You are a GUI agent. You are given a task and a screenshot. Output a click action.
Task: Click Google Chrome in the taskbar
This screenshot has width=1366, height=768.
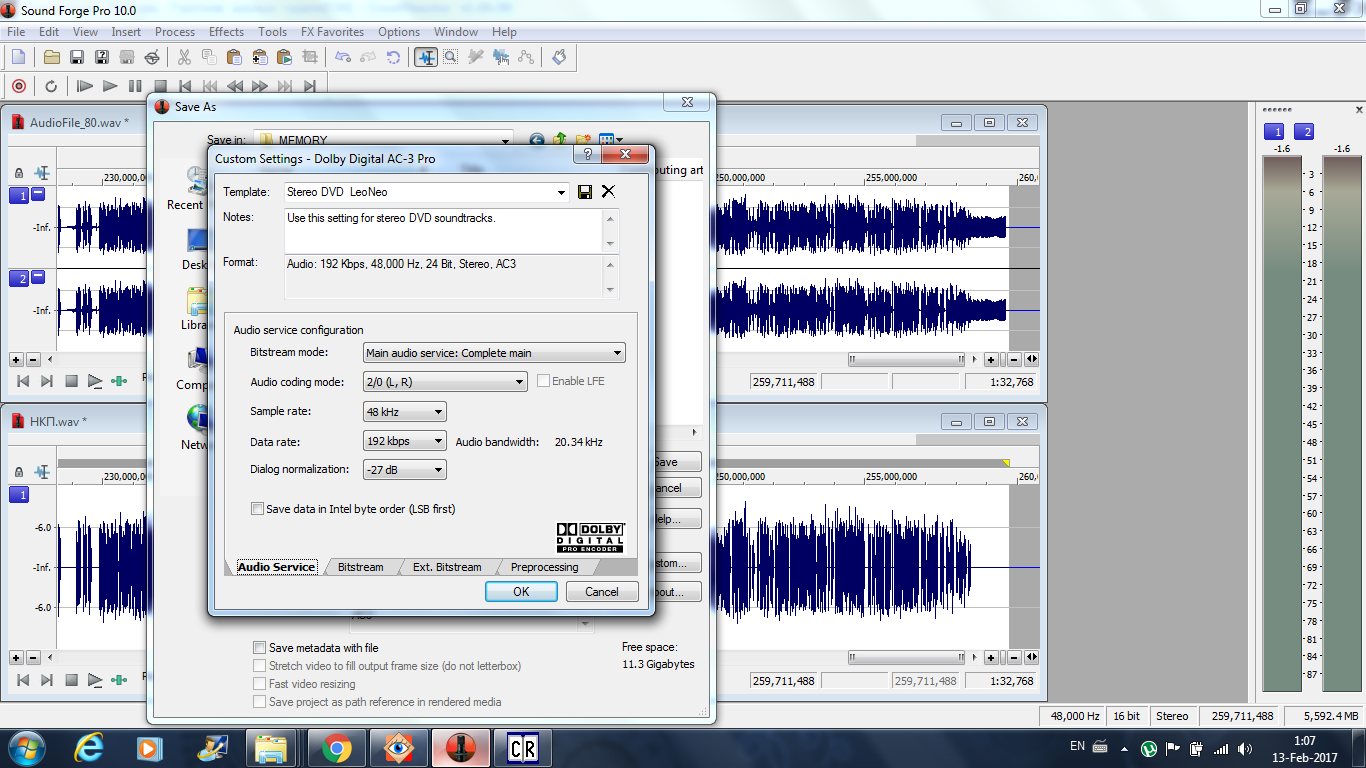(336, 747)
